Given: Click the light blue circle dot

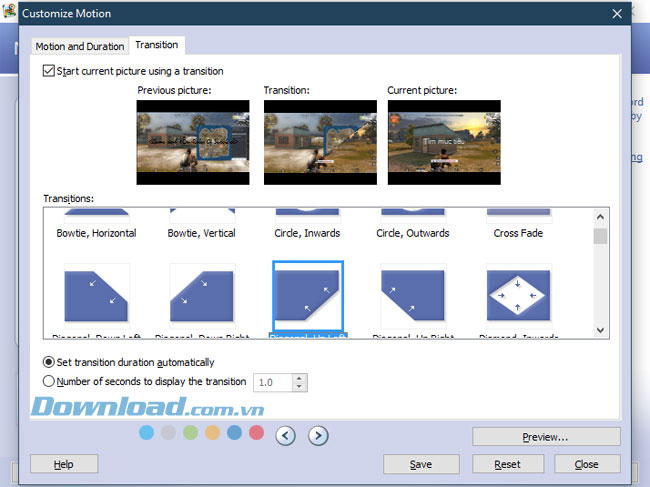Looking at the screenshot, I should coord(146,433).
